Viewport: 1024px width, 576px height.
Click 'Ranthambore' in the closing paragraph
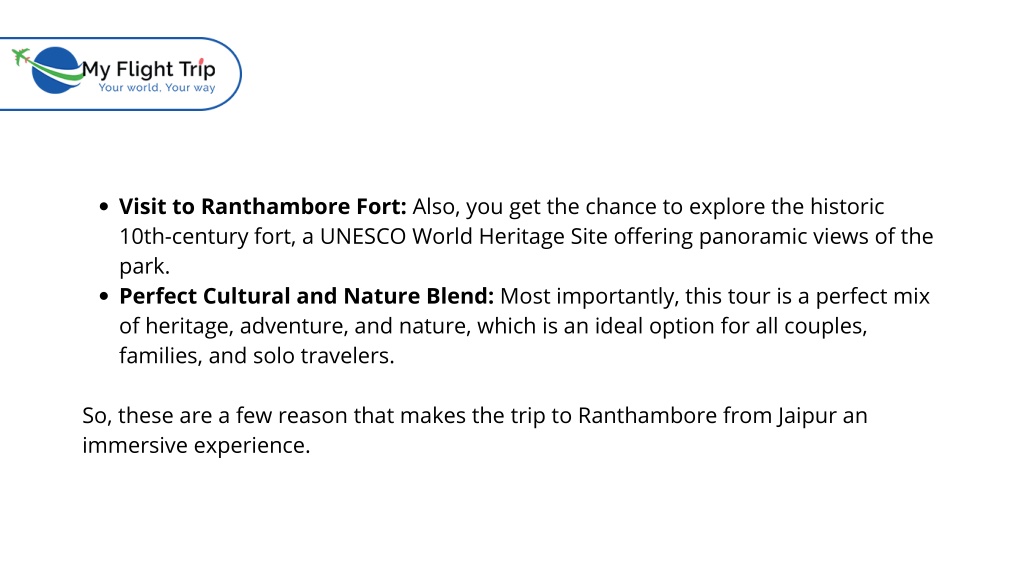pyautogui.click(x=647, y=415)
